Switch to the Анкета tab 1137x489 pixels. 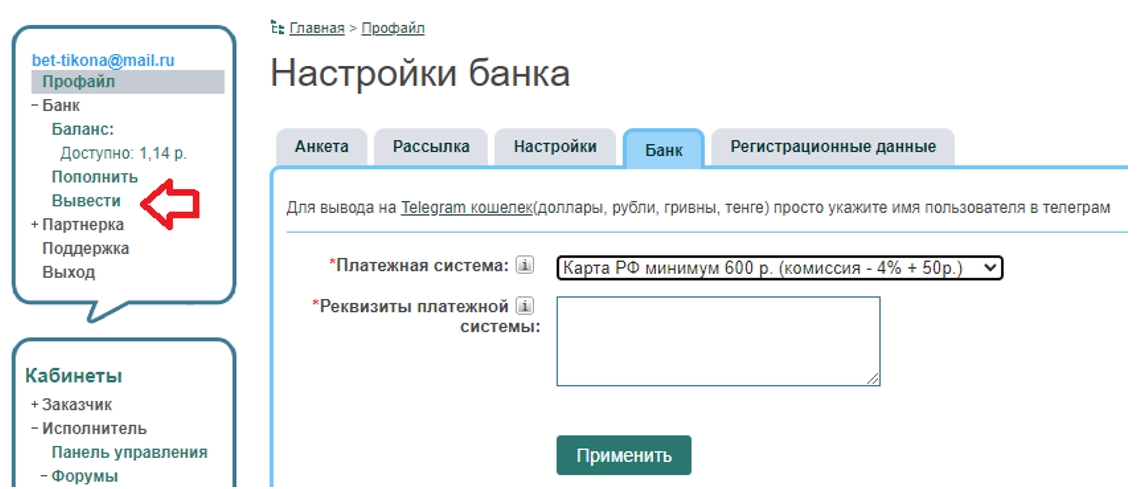click(x=322, y=147)
